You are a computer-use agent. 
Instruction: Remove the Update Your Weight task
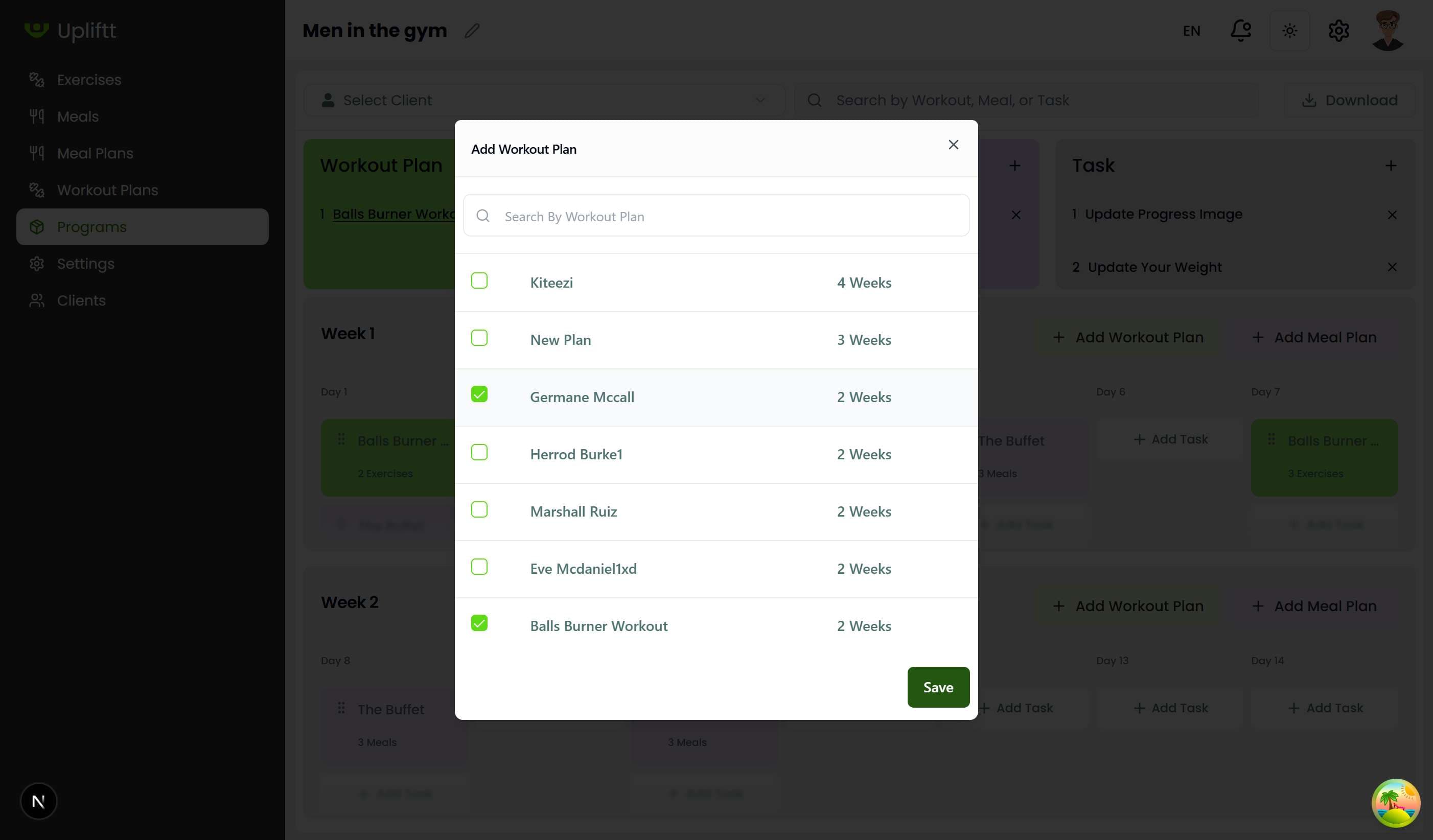(1392, 267)
